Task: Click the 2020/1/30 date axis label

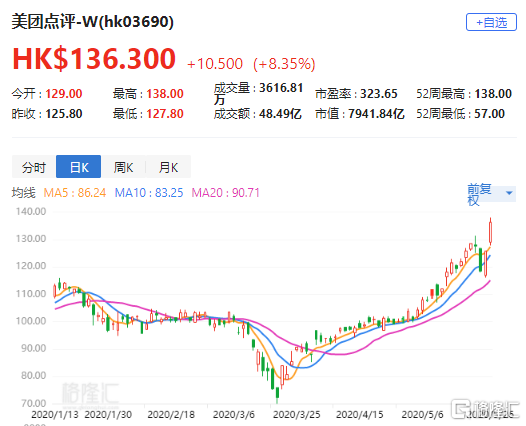Action: point(108,415)
